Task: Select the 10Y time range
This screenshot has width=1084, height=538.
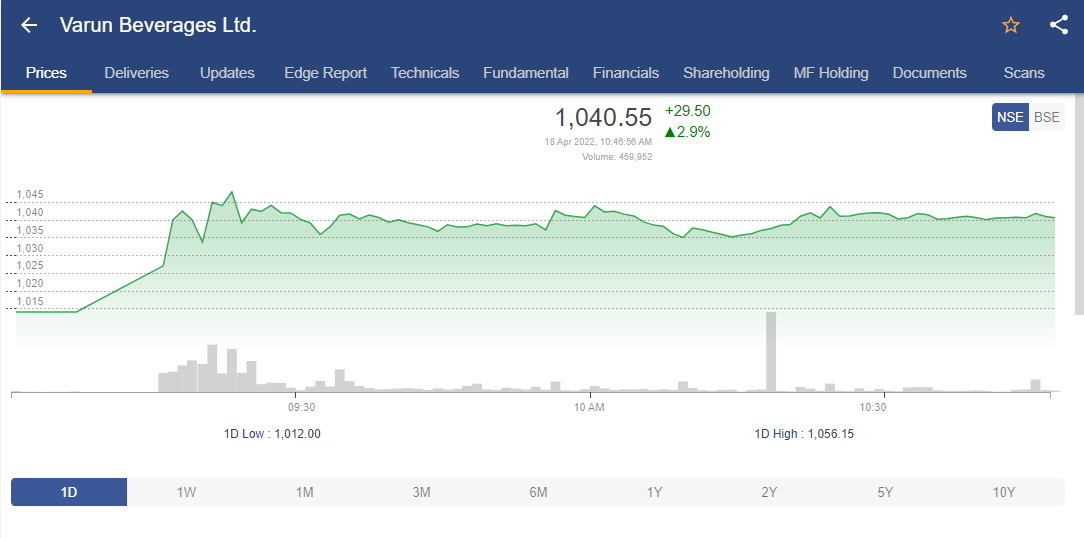Action: [1004, 492]
